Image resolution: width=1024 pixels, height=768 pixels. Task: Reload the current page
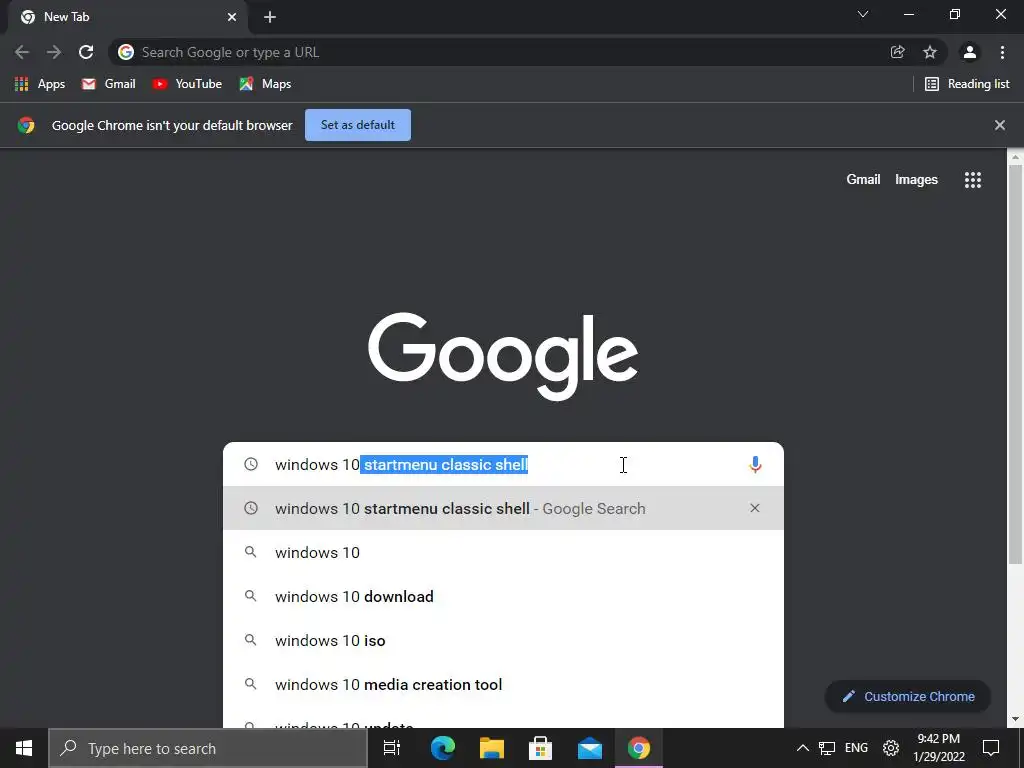[86, 52]
